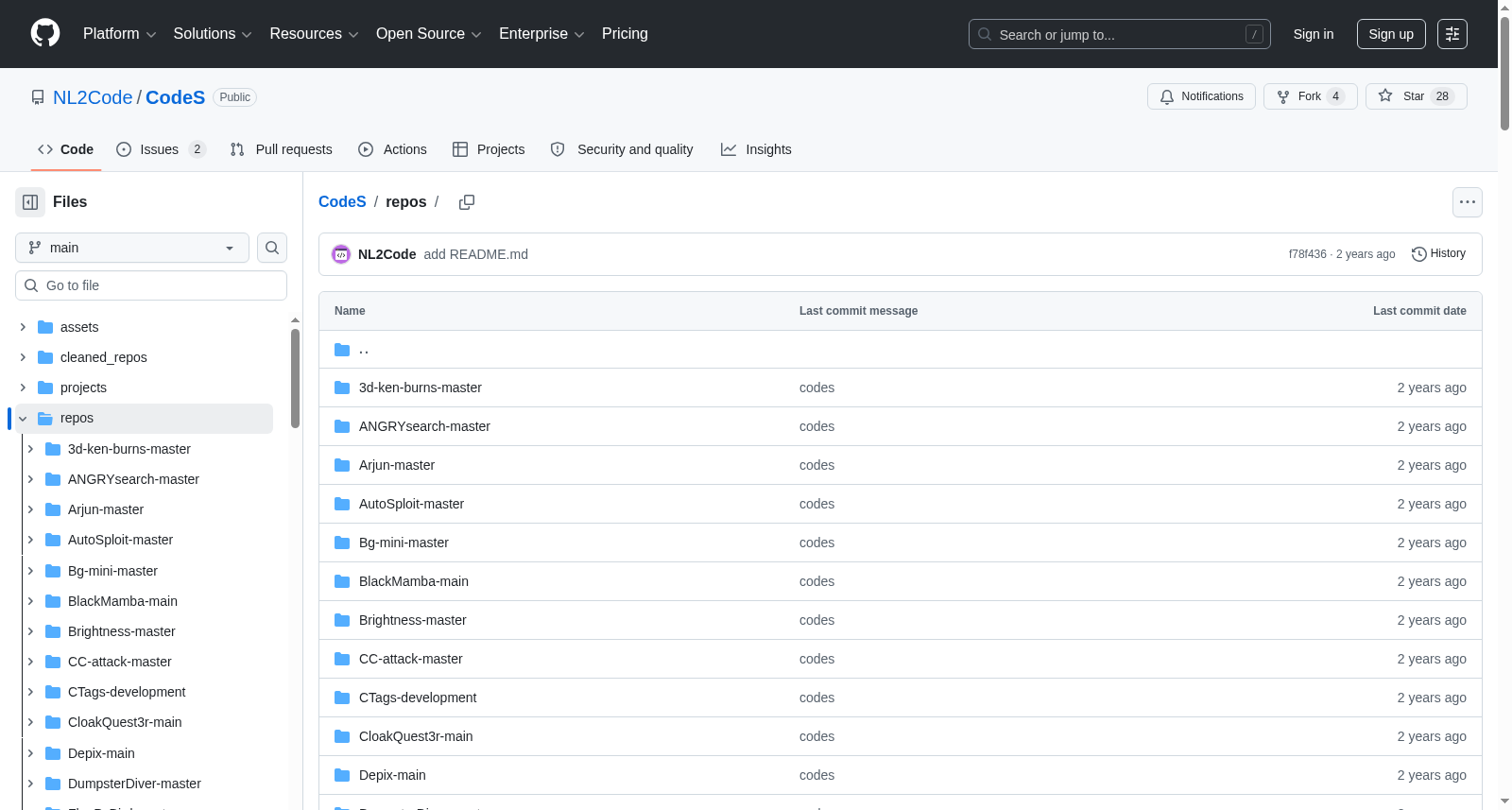Expand the BlackMamba-main tree chevron

pos(30,601)
